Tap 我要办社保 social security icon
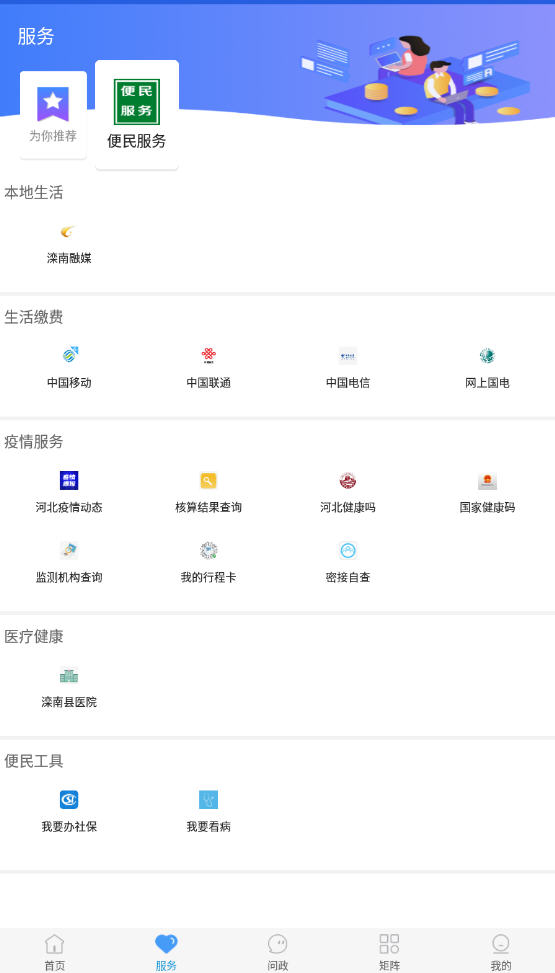555x973 pixels. point(69,800)
